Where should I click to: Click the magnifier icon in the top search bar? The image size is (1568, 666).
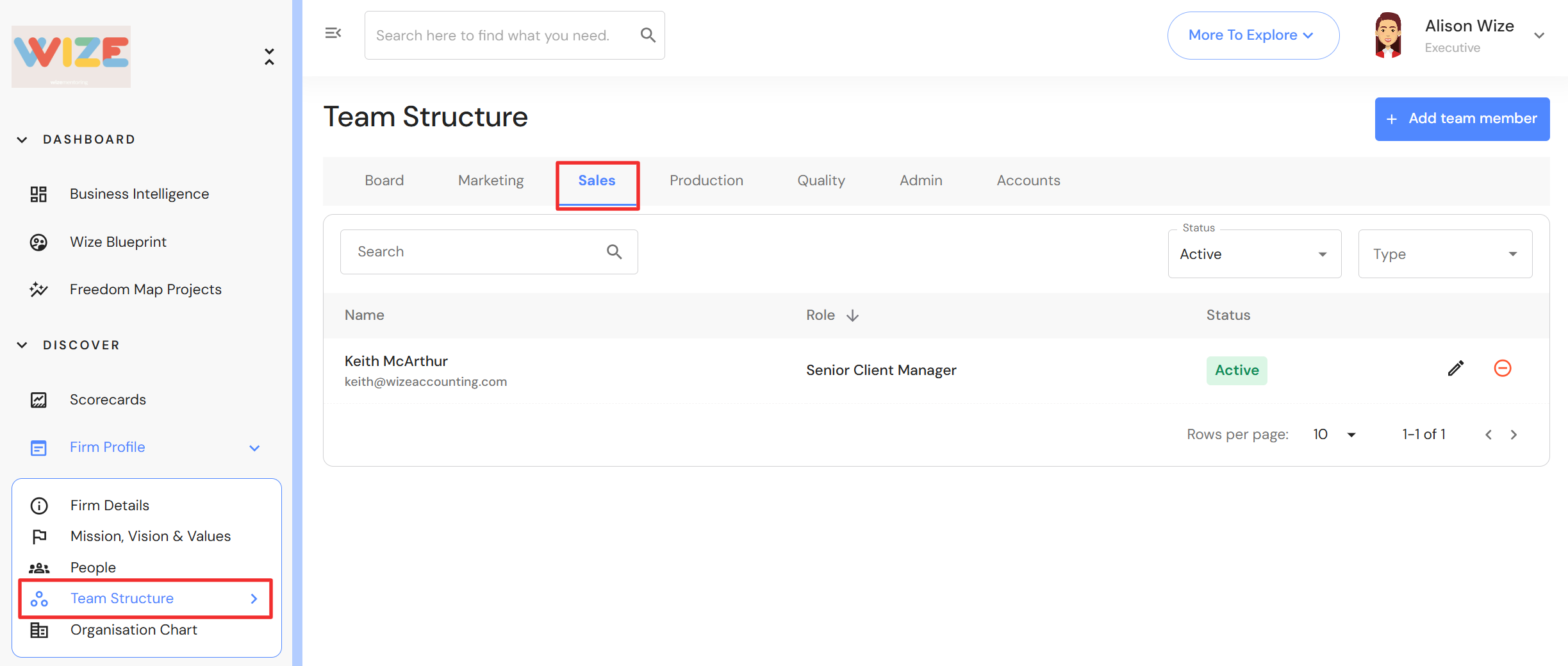pos(648,35)
